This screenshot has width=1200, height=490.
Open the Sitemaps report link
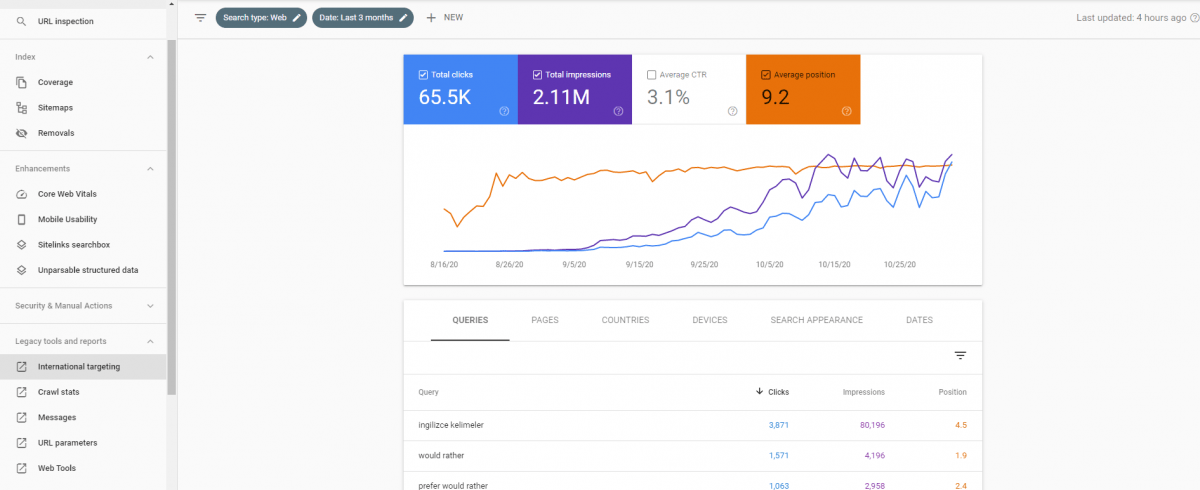click(x=84, y=107)
